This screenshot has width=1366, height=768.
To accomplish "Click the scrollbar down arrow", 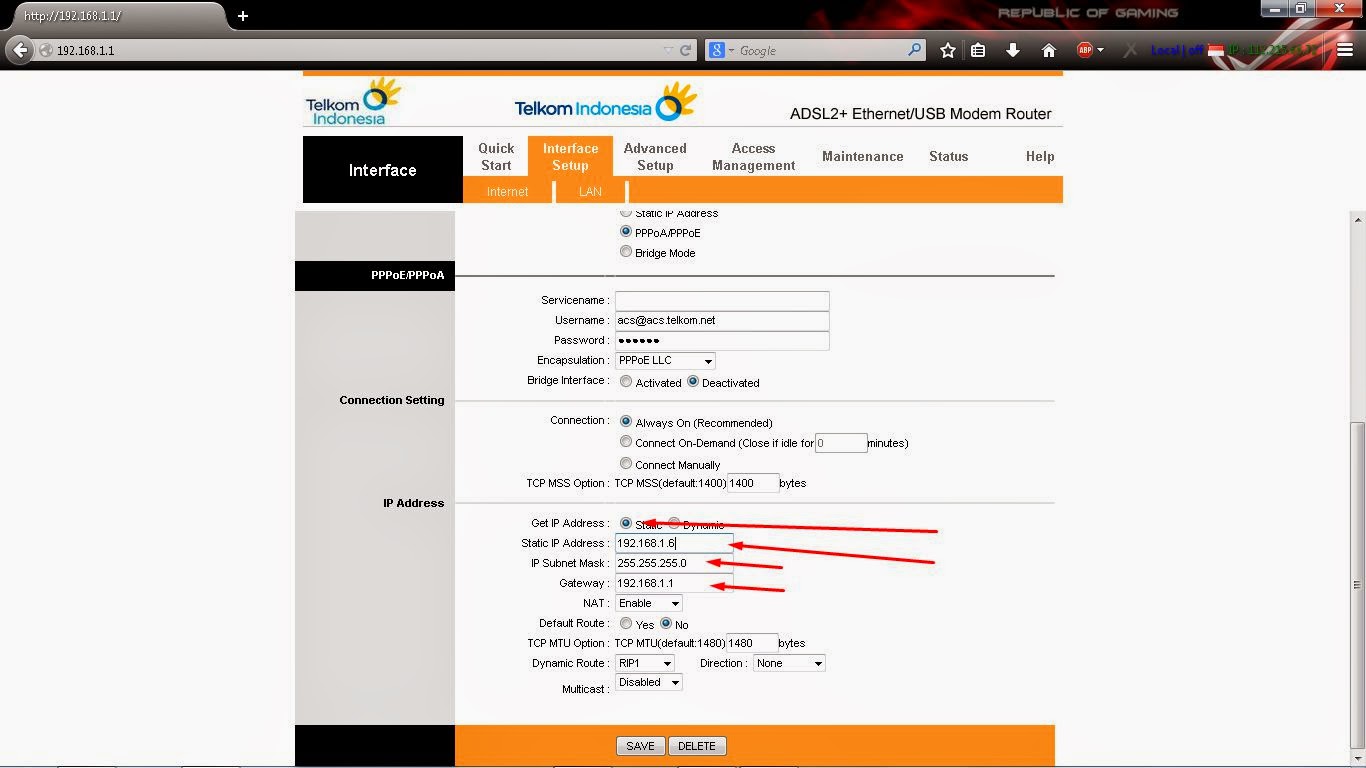I will click(1357, 757).
